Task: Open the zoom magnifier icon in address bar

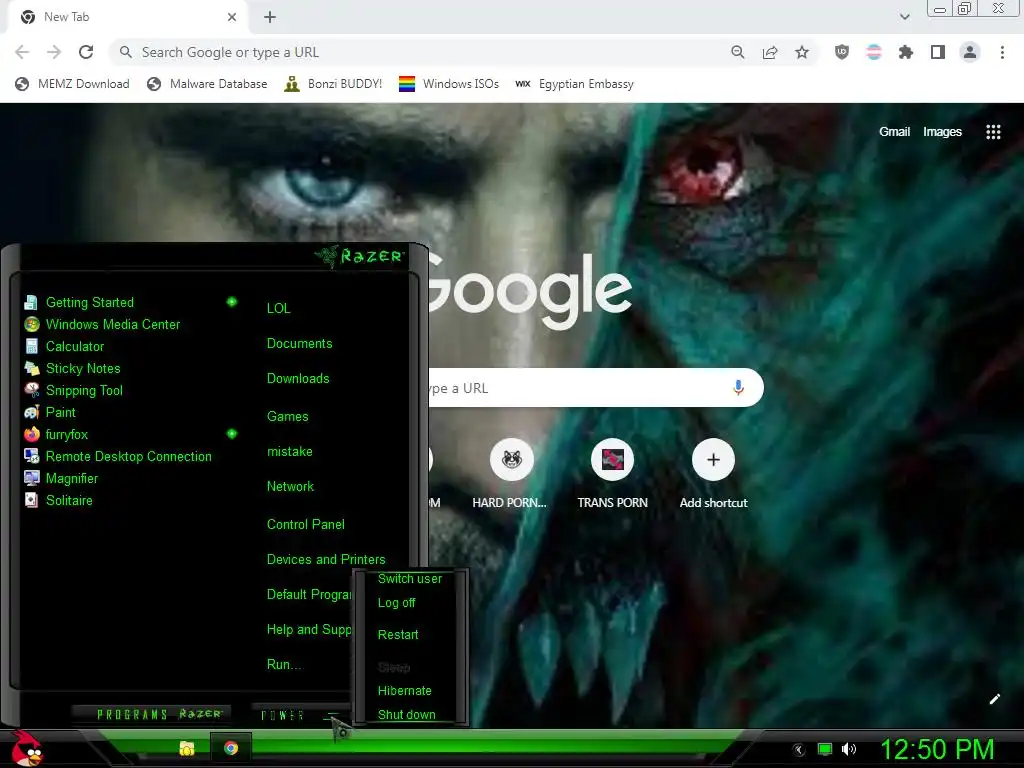Action: [x=738, y=52]
